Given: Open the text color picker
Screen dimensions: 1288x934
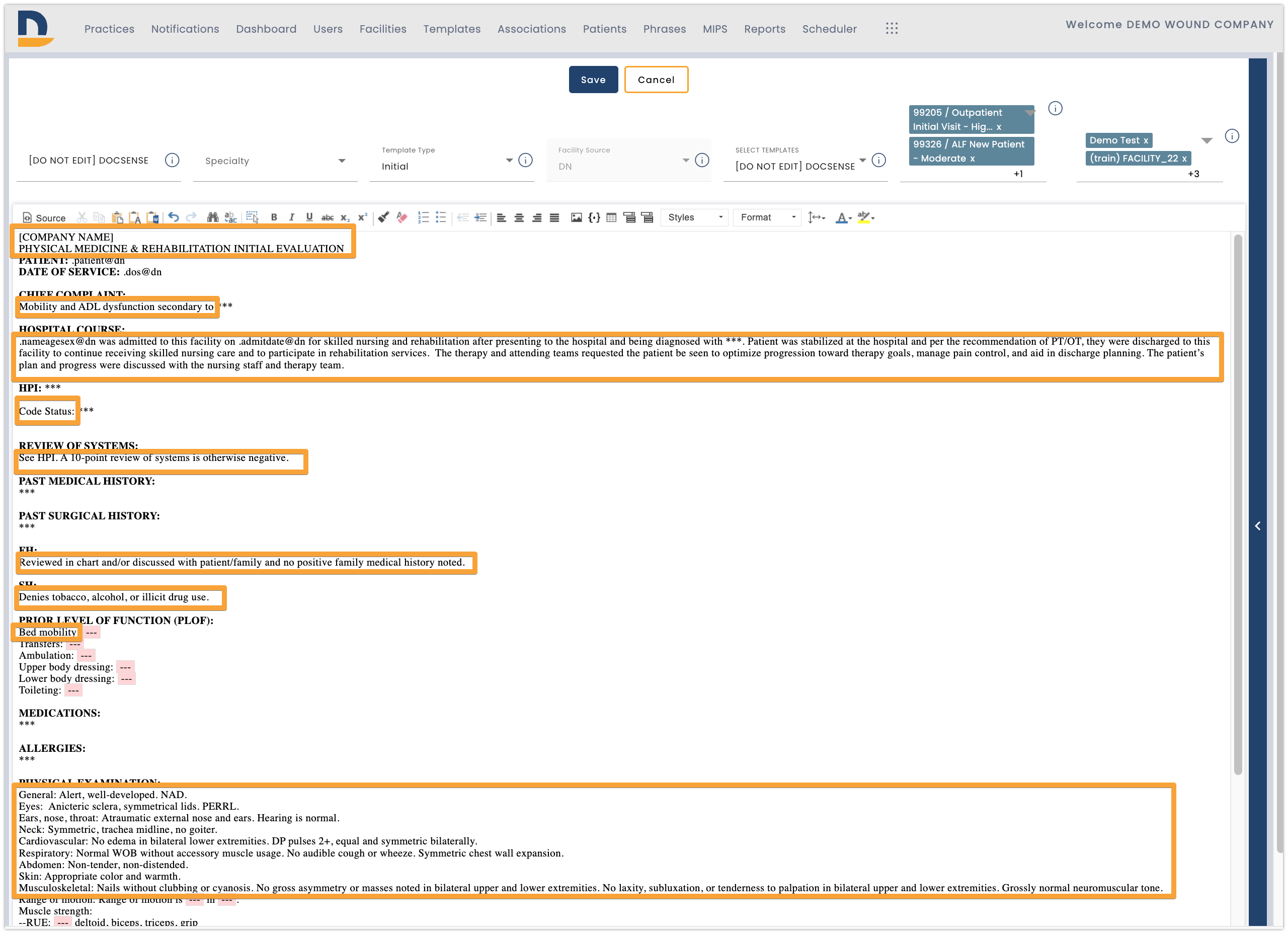Looking at the screenshot, I should 844,217.
